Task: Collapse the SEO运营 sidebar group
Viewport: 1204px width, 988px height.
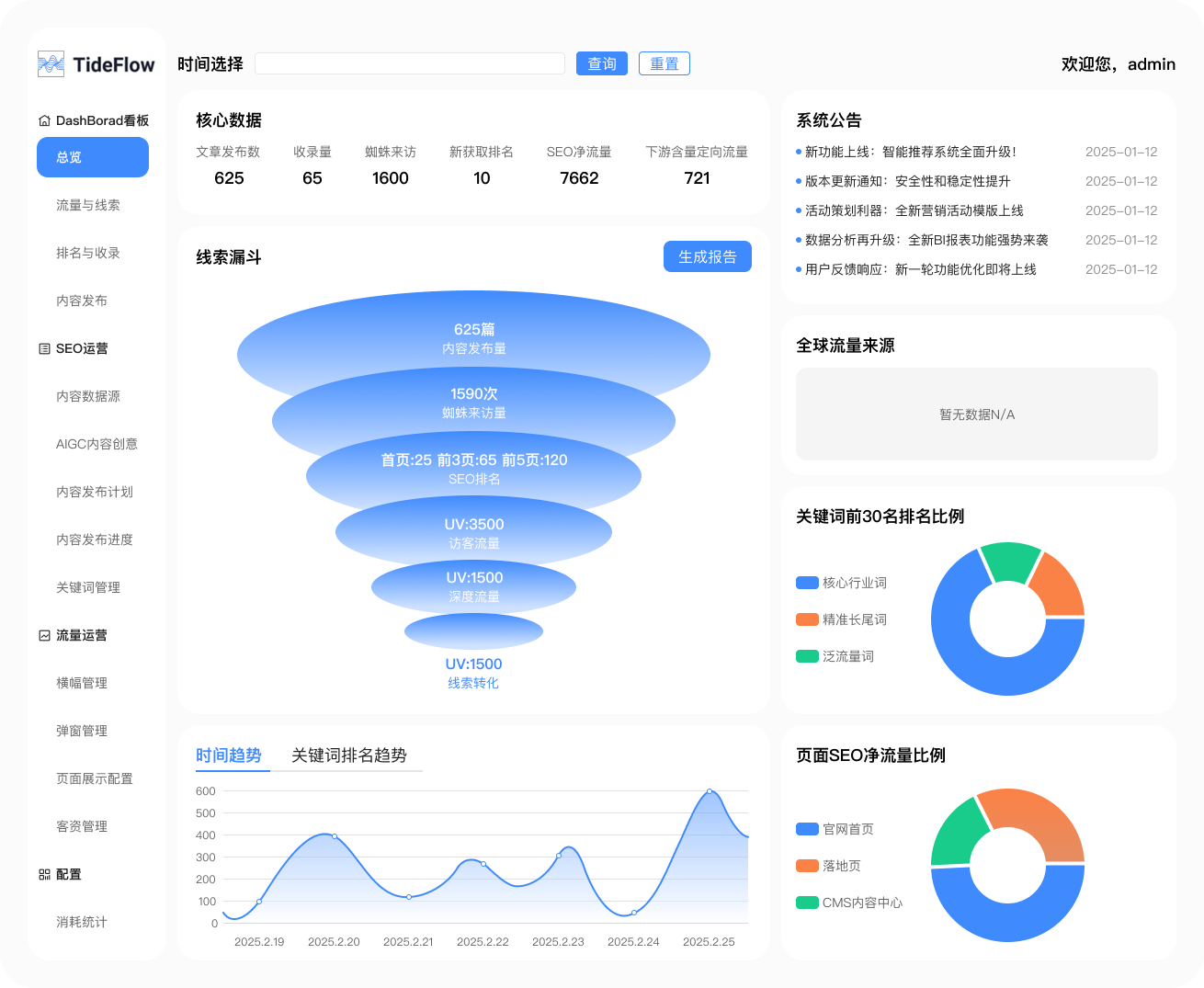Action: 74,348
